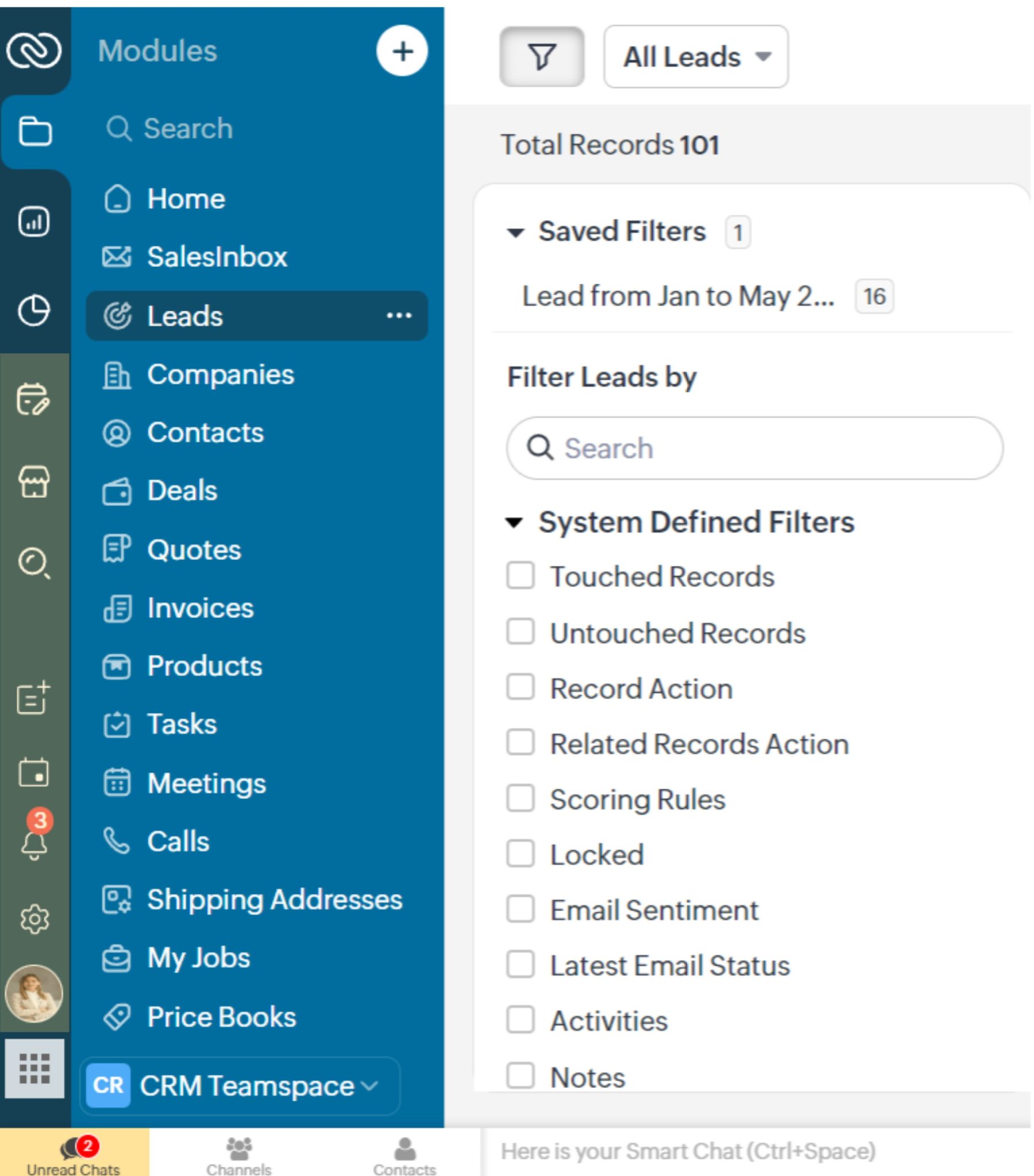
Task: Enable the Email Sentiment filter
Action: coord(520,910)
